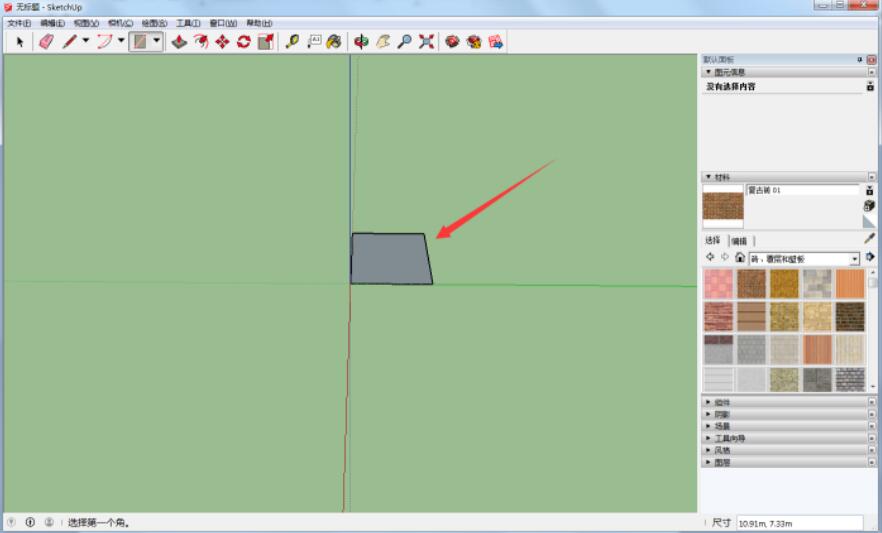Open the material category dropdown list
This screenshot has width=882, height=533.
click(x=855, y=258)
